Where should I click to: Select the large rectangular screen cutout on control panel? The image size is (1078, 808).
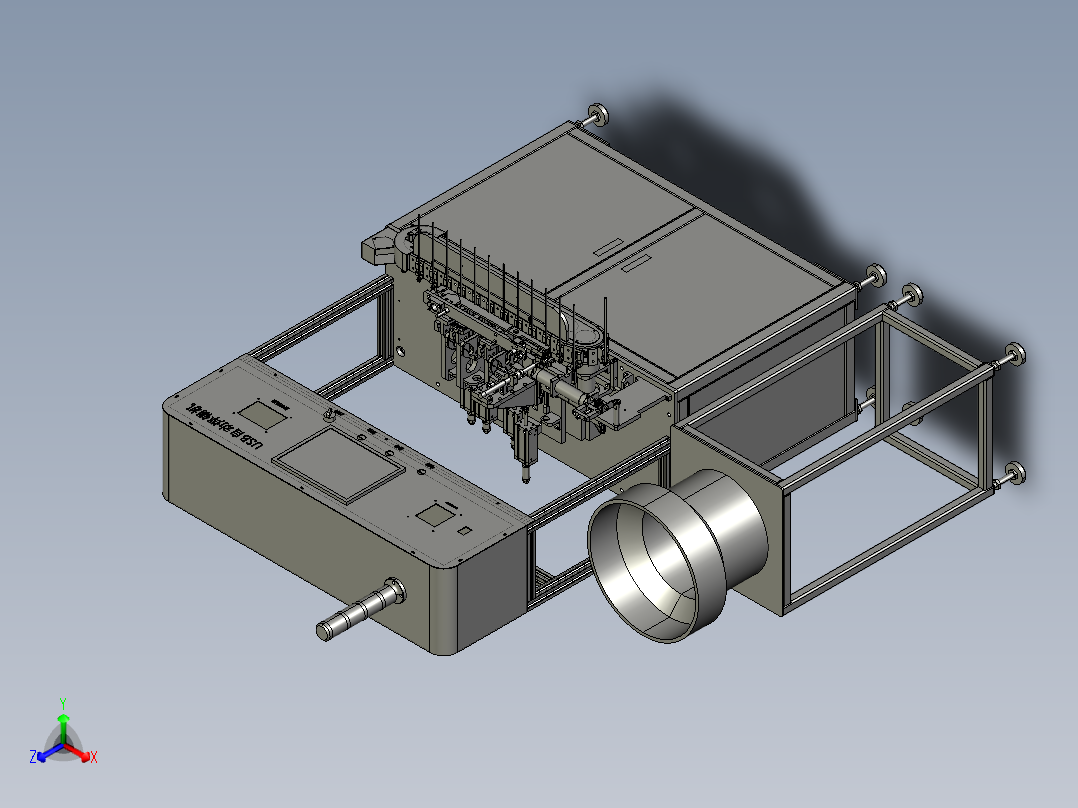coord(339,466)
